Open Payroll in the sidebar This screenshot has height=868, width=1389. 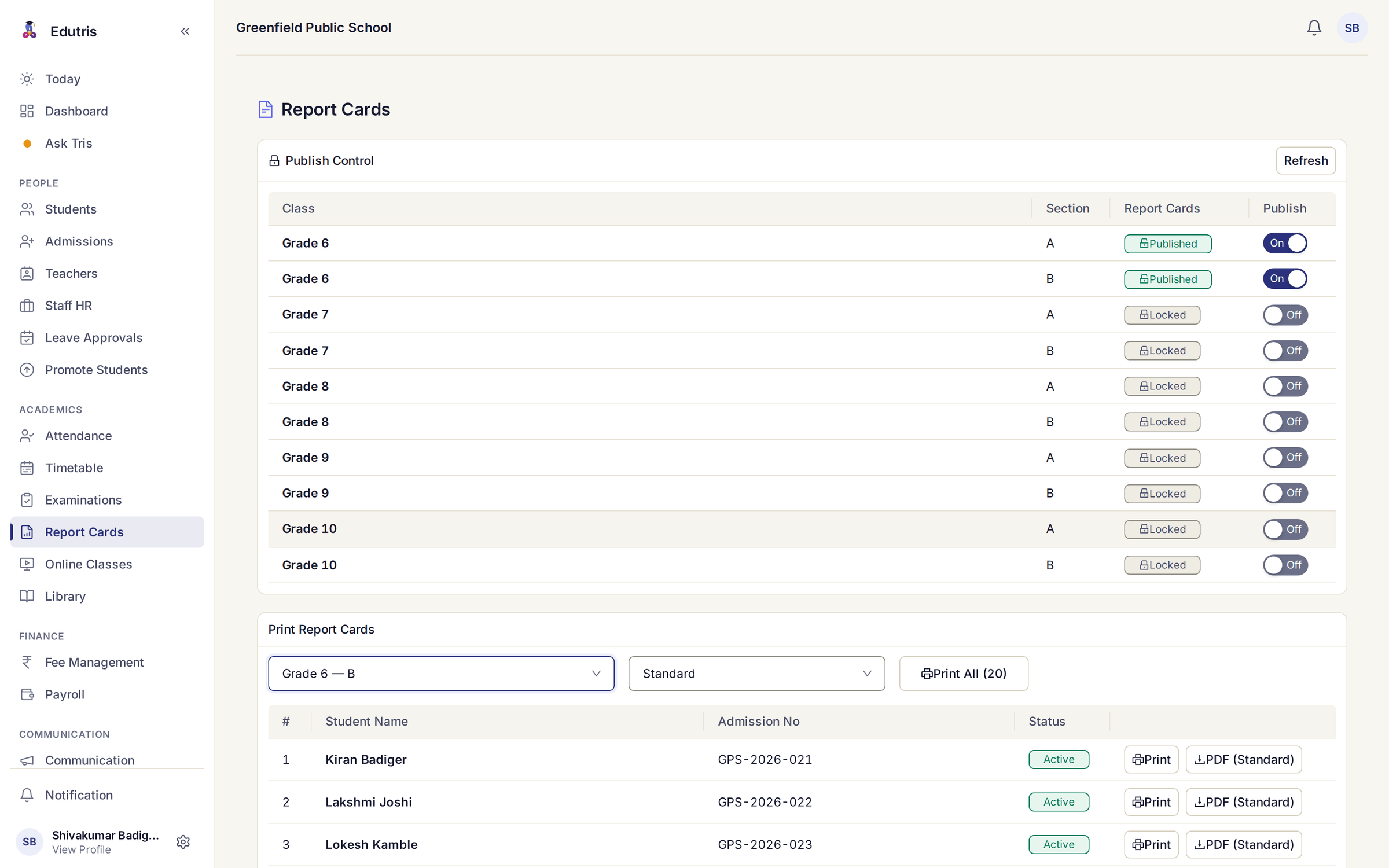[107, 694]
